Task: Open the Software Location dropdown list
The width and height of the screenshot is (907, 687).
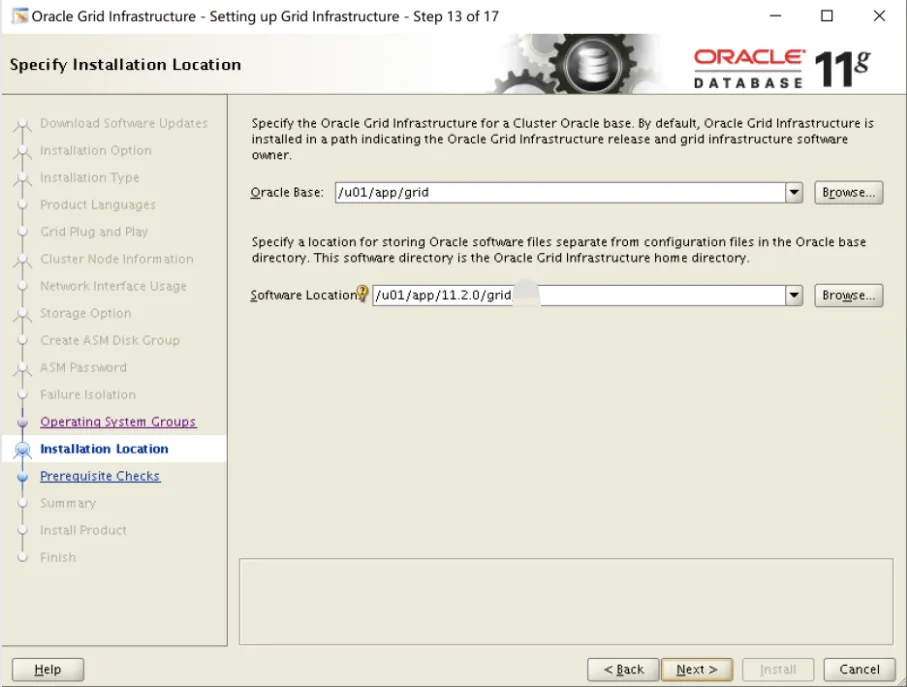Action: click(x=794, y=295)
